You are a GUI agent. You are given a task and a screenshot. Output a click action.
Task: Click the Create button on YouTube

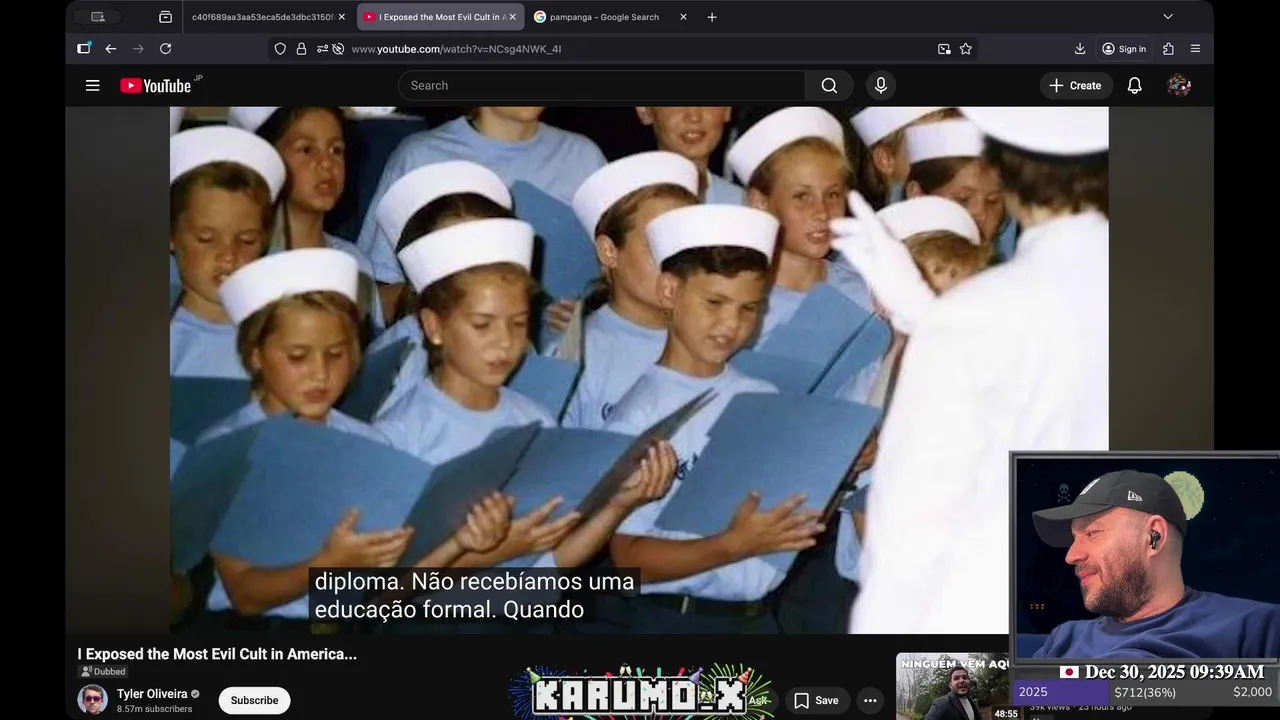tap(1075, 86)
